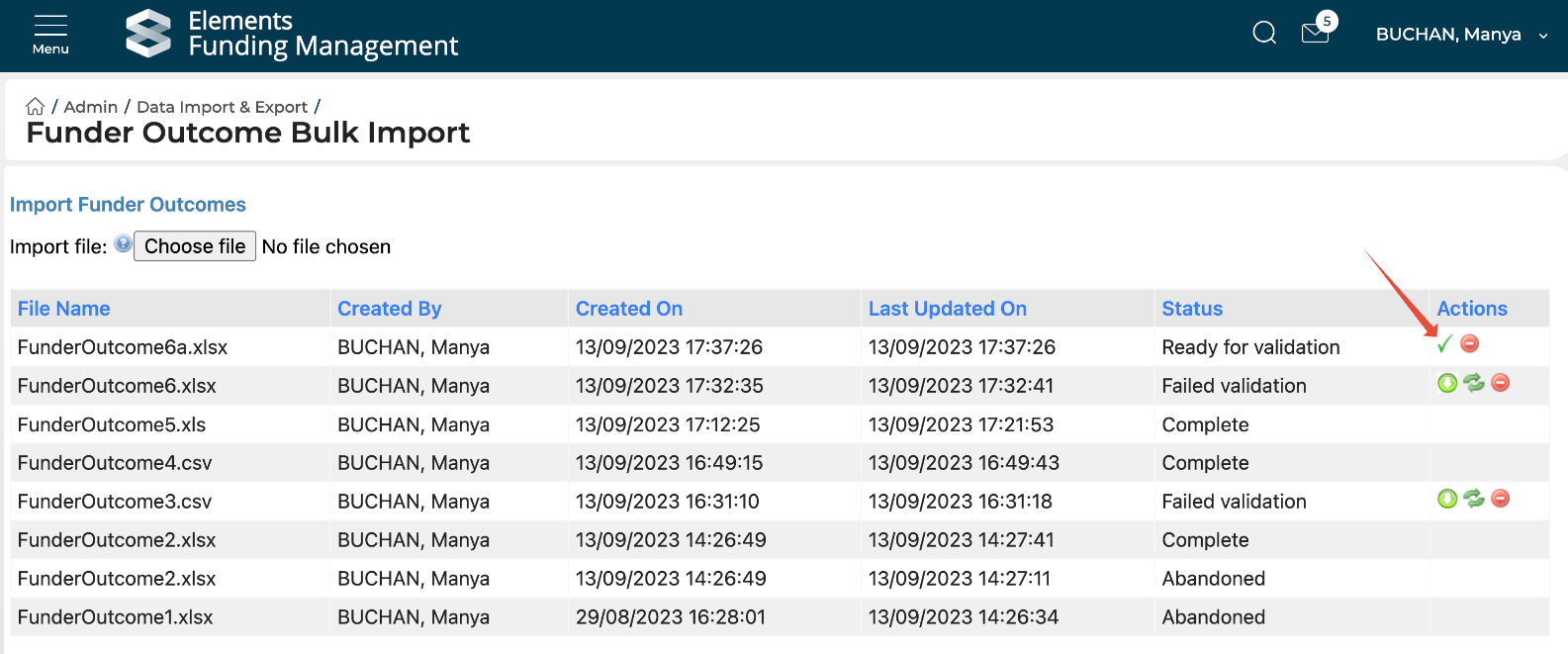Click red abandon icon for FunderOutcome6a.xlsx

click(1470, 343)
